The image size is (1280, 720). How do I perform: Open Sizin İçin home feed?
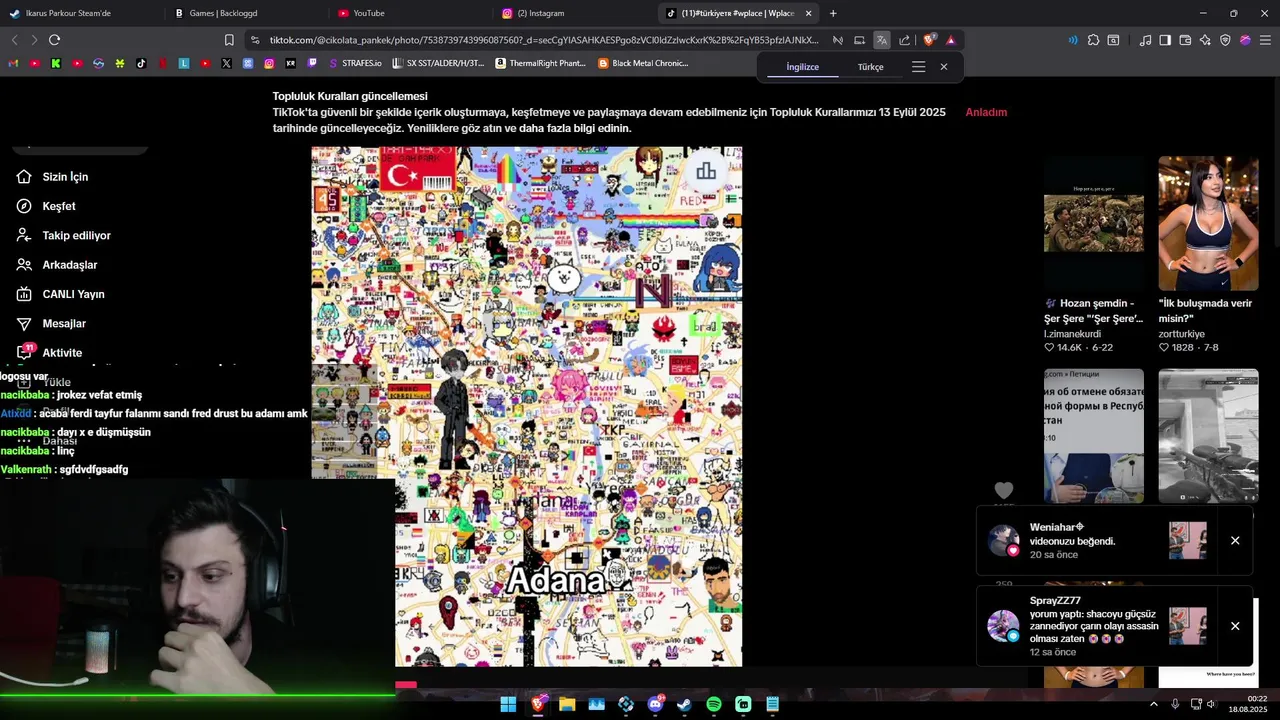(52, 177)
